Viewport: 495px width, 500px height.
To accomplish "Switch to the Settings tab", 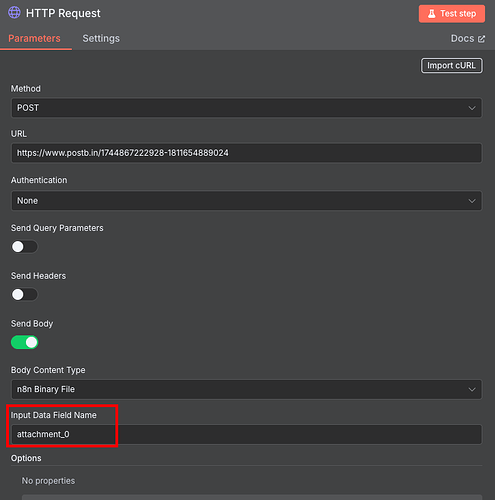I will (x=101, y=38).
